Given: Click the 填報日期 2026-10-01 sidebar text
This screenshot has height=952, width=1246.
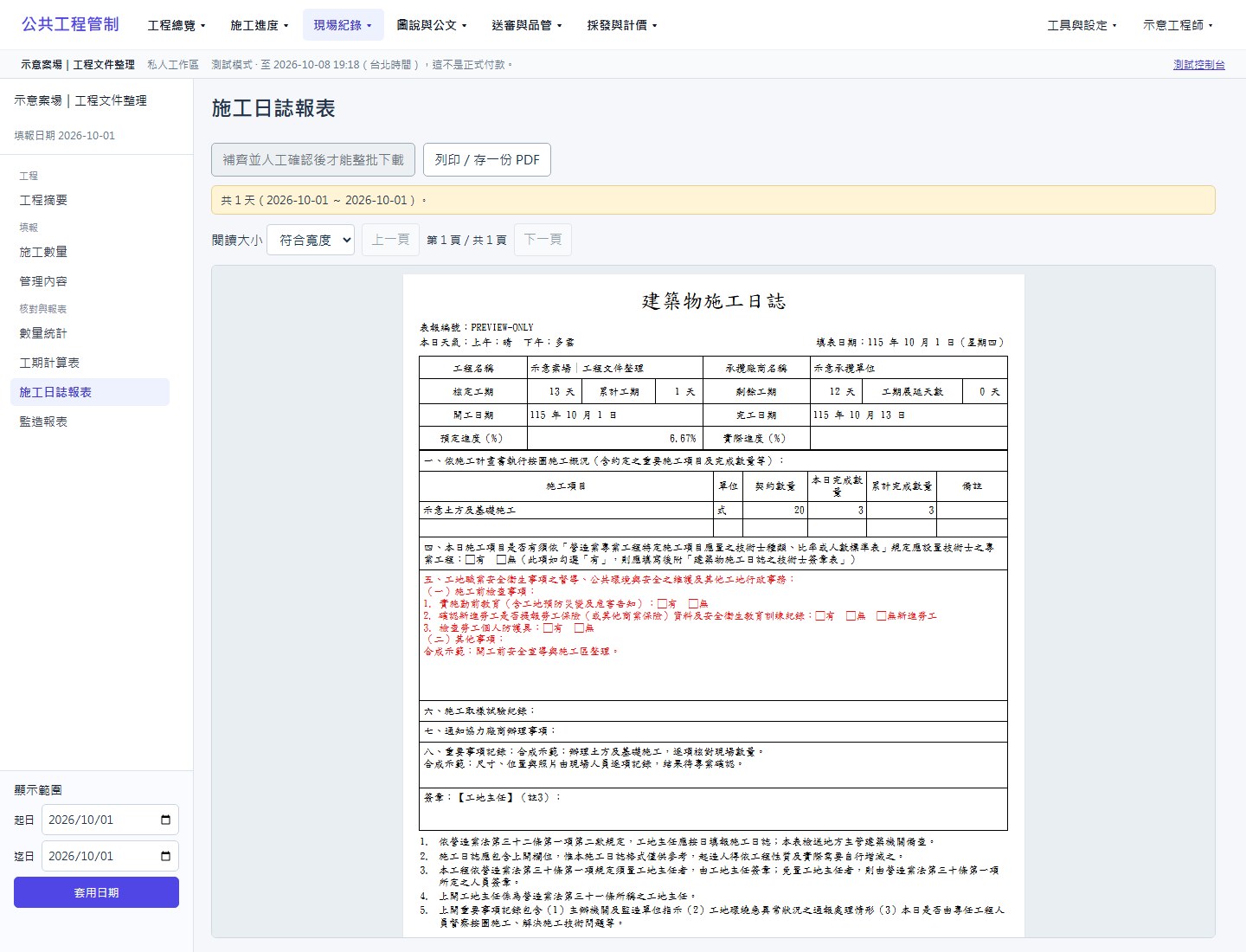Looking at the screenshot, I should tap(65, 136).
